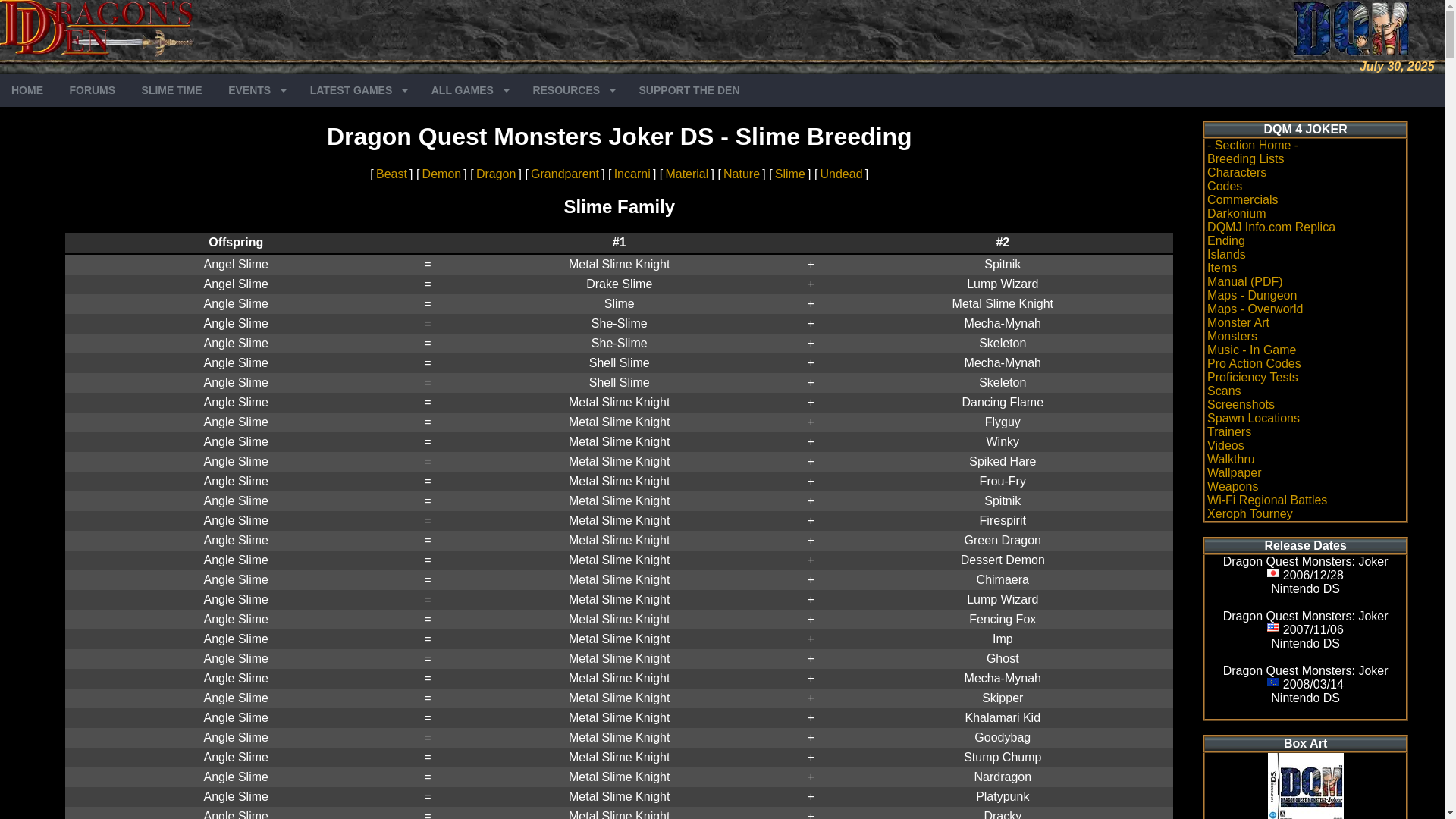This screenshot has height=819, width=1456.
Task: Open the Manual (PDF) link
Action: pyautogui.click(x=1244, y=282)
